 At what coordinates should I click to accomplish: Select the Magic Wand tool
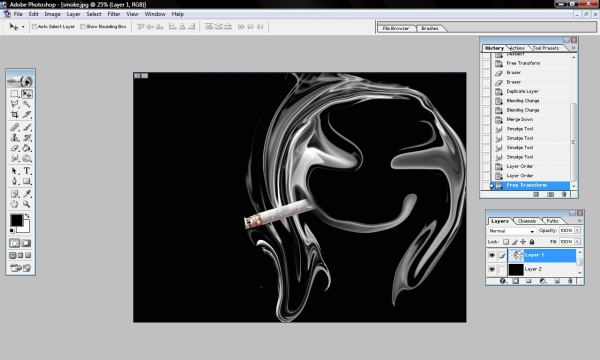pos(27,104)
